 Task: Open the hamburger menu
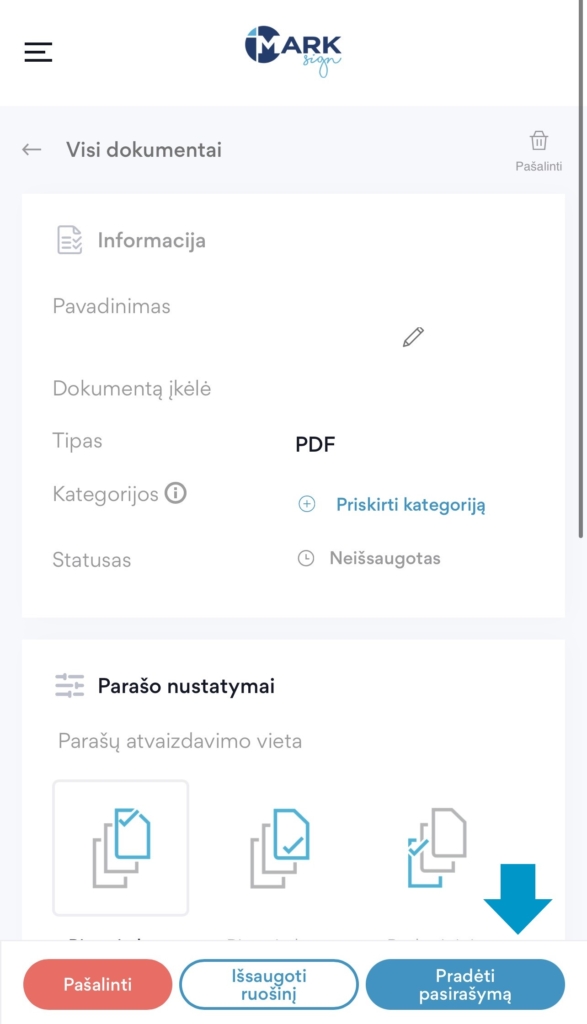[39, 52]
